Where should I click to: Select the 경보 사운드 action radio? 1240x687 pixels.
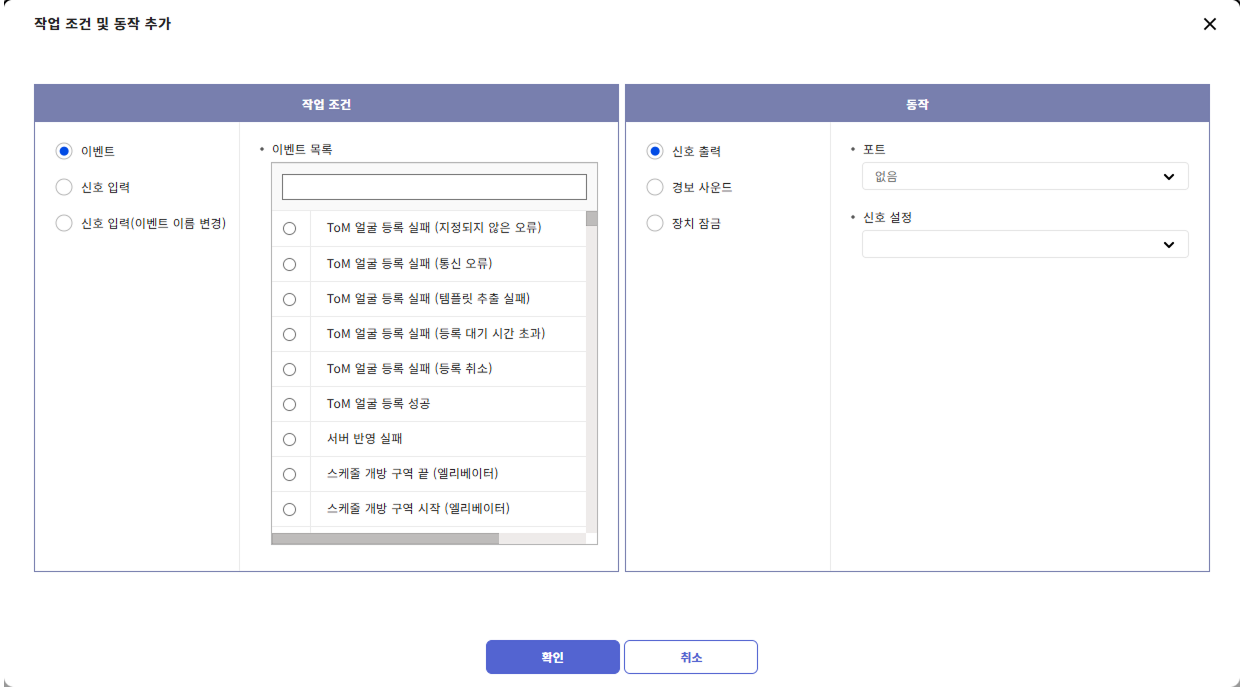coord(655,187)
